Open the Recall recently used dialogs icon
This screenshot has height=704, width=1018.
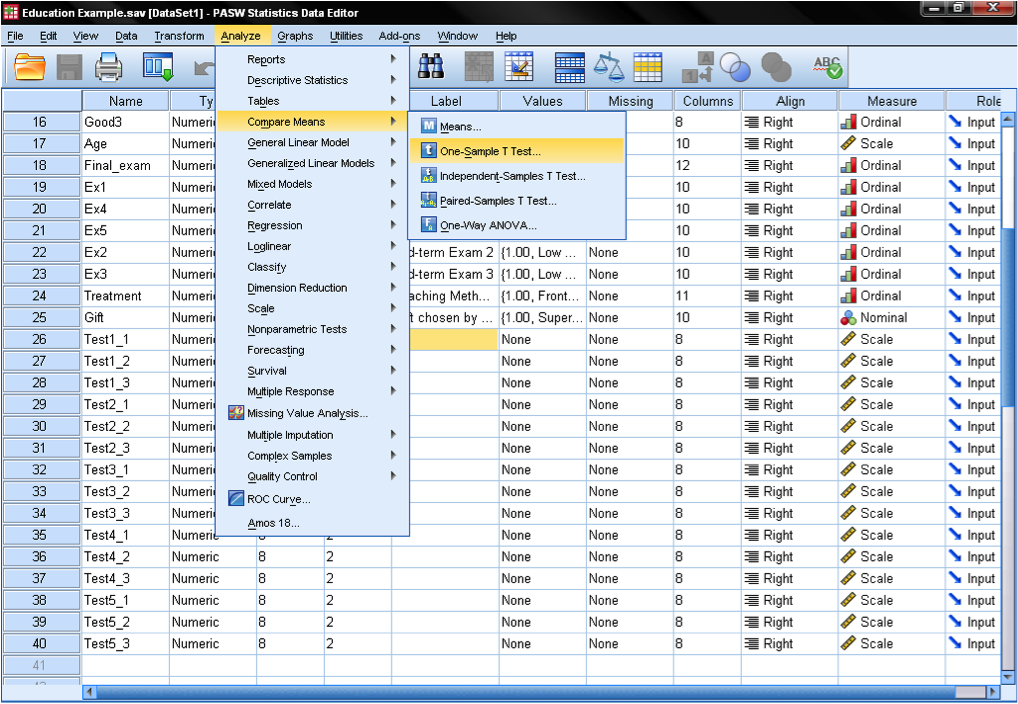(158, 67)
